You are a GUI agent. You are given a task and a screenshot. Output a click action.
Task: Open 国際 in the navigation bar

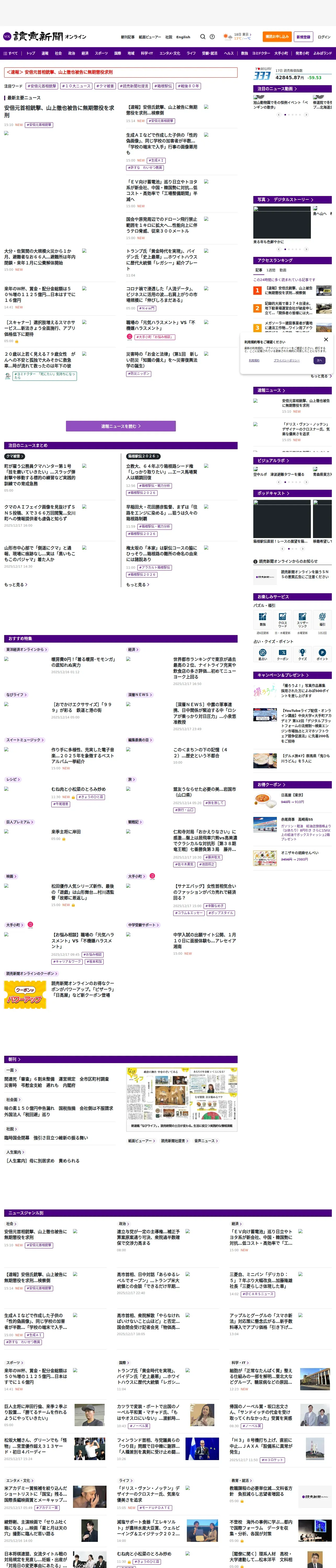(x=118, y=54)
